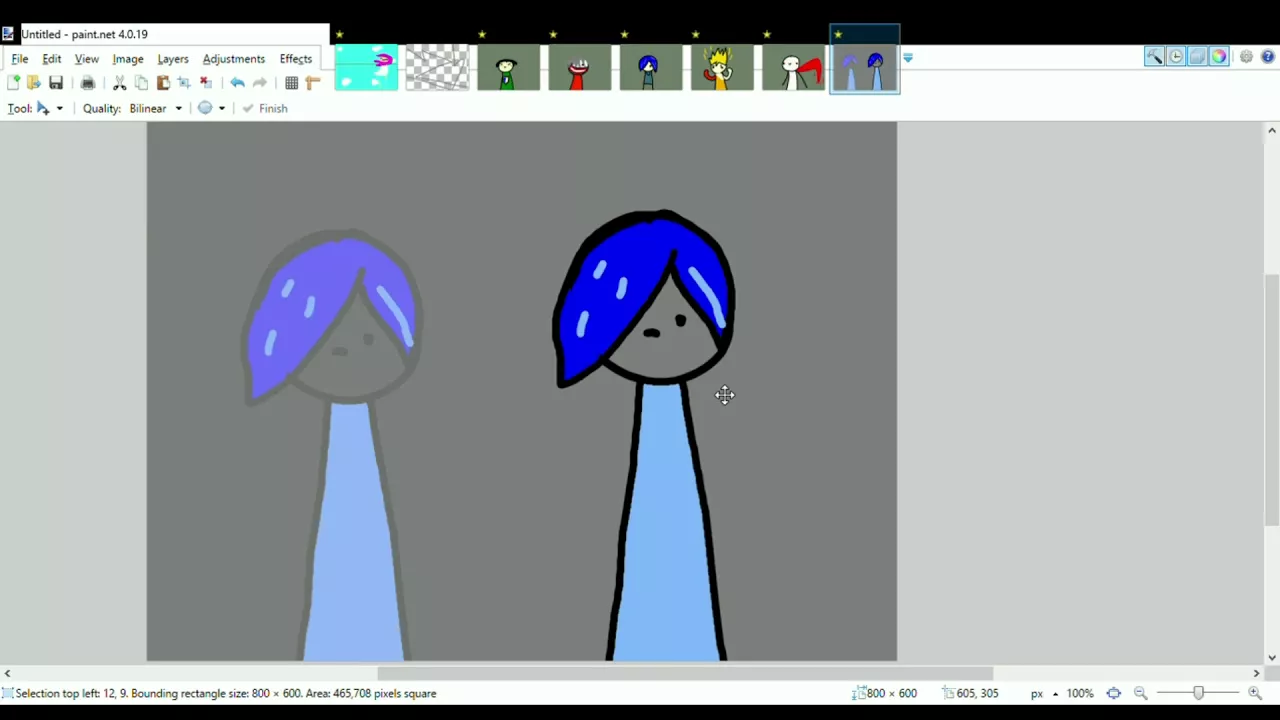Toggle pixel grid display
The image size is (1280, 720).
[291, 83]
